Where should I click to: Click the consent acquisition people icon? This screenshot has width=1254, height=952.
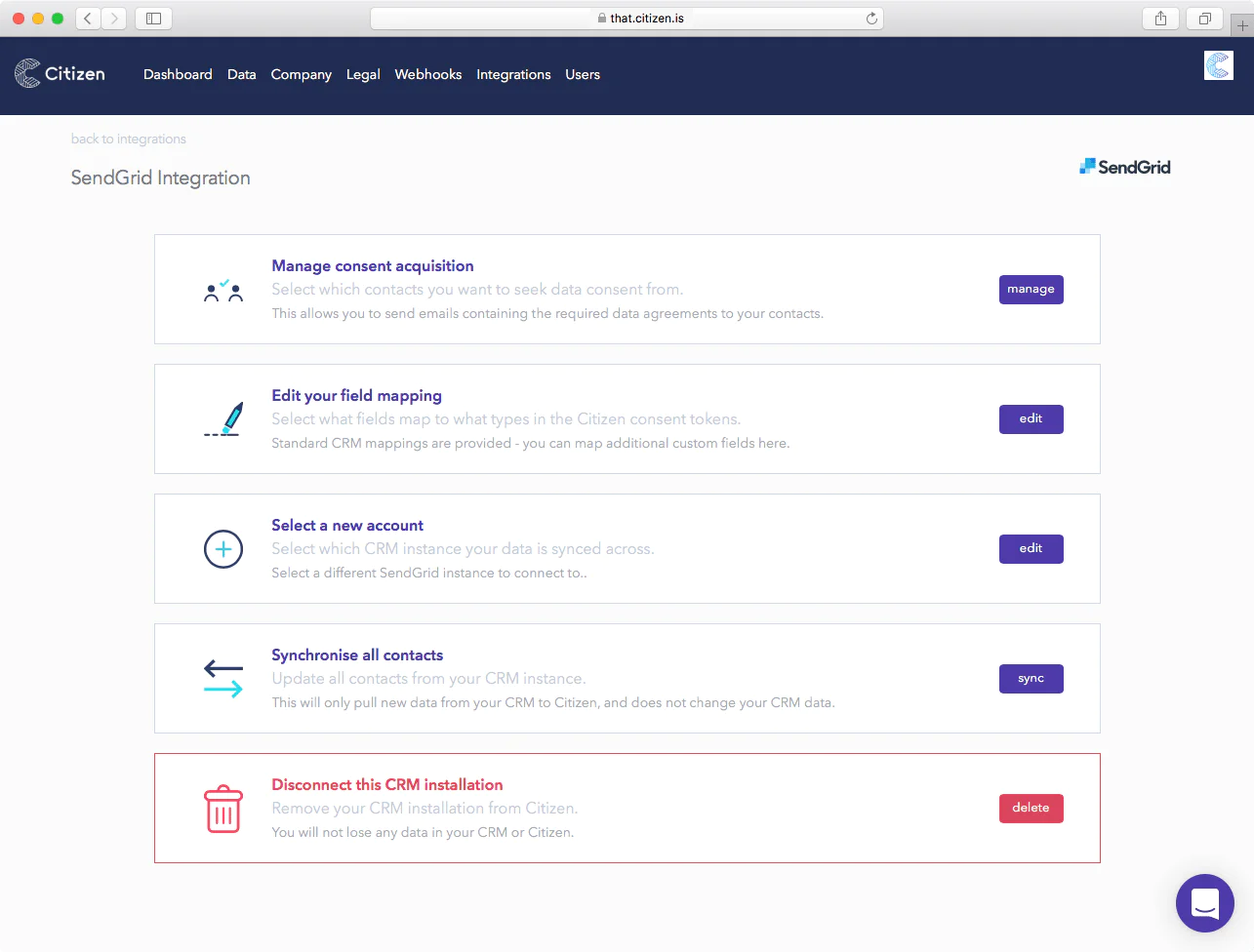click(x=223, y=291)
